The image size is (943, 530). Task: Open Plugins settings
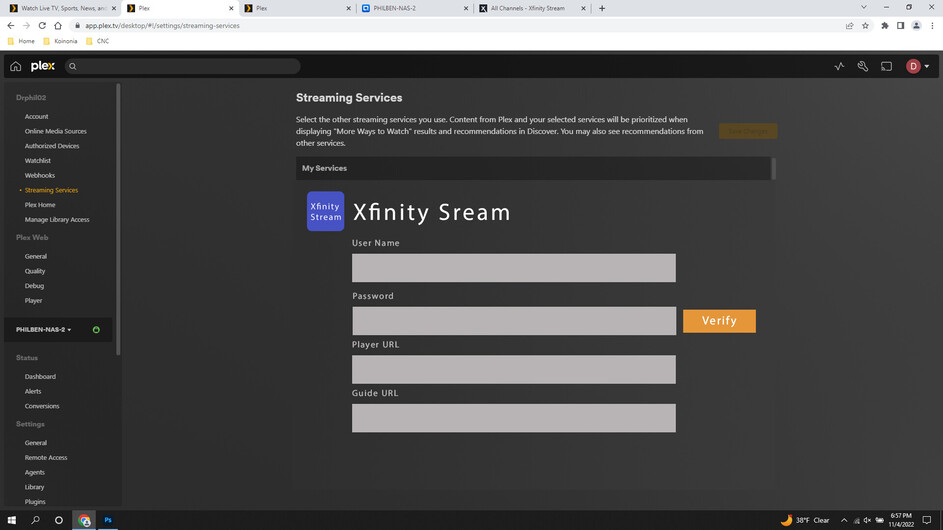coord(35,502)
